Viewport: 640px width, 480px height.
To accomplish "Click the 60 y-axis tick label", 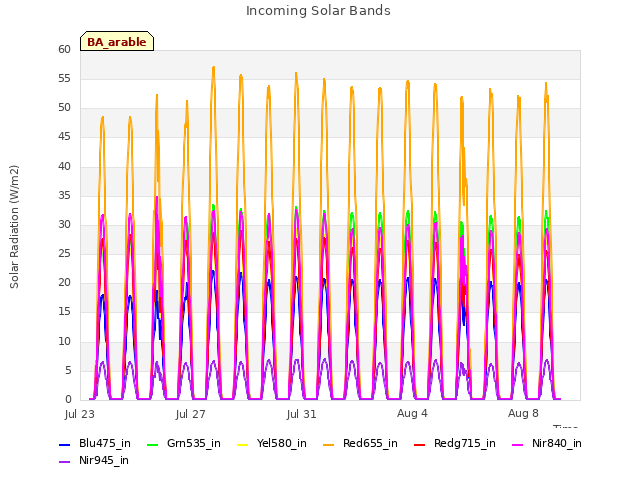I will pyautogui.click(x=64, y=49).
